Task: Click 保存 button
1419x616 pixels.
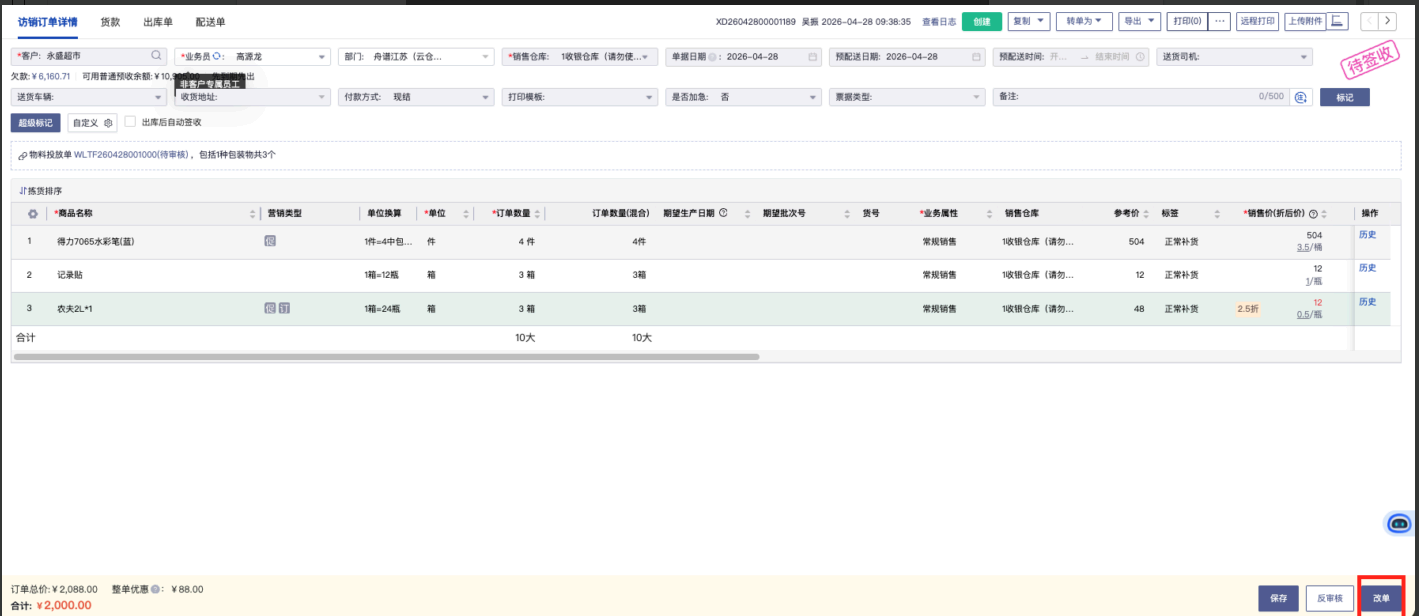Action: 1279,598
